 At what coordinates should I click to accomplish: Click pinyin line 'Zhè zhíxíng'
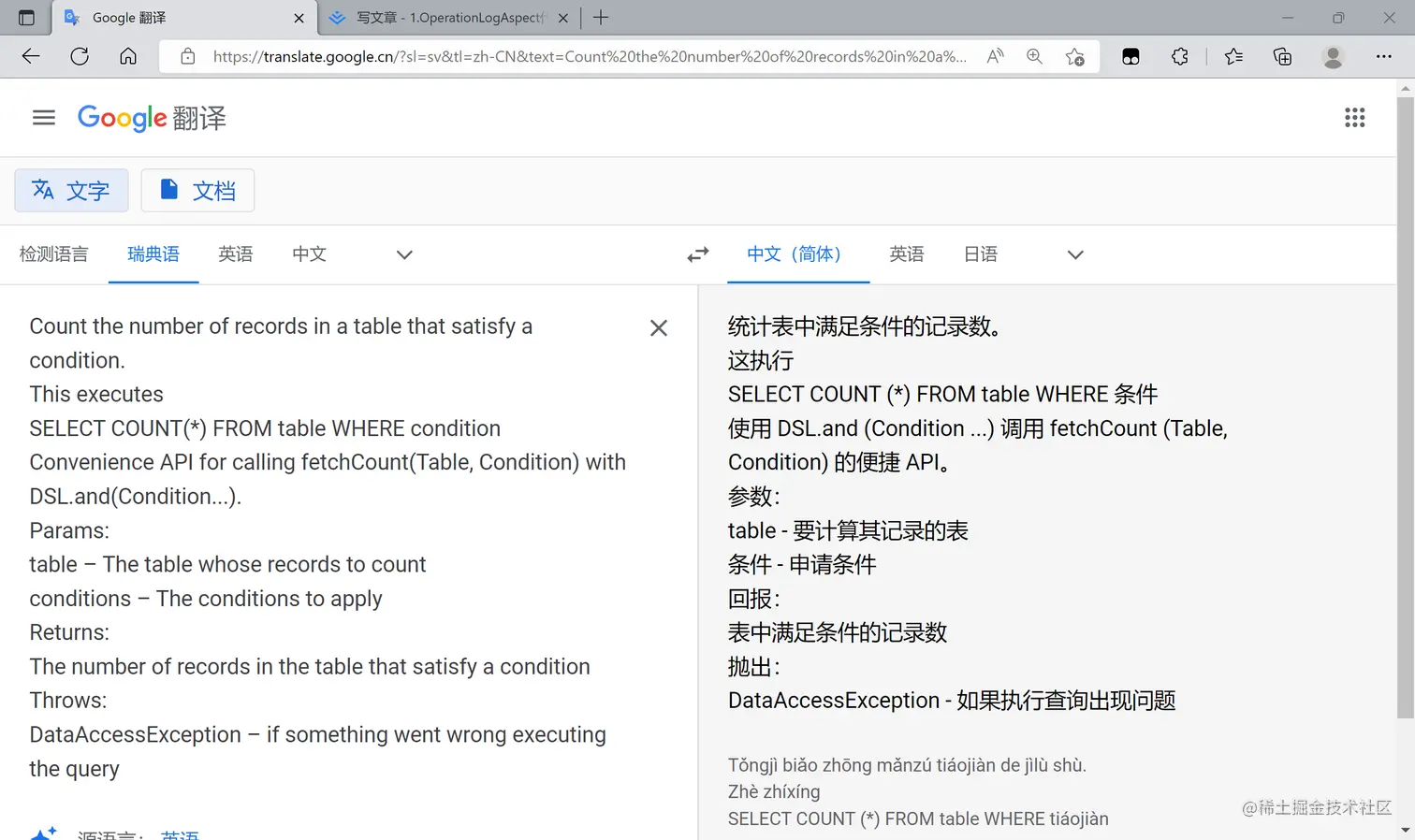pos(774,791)
